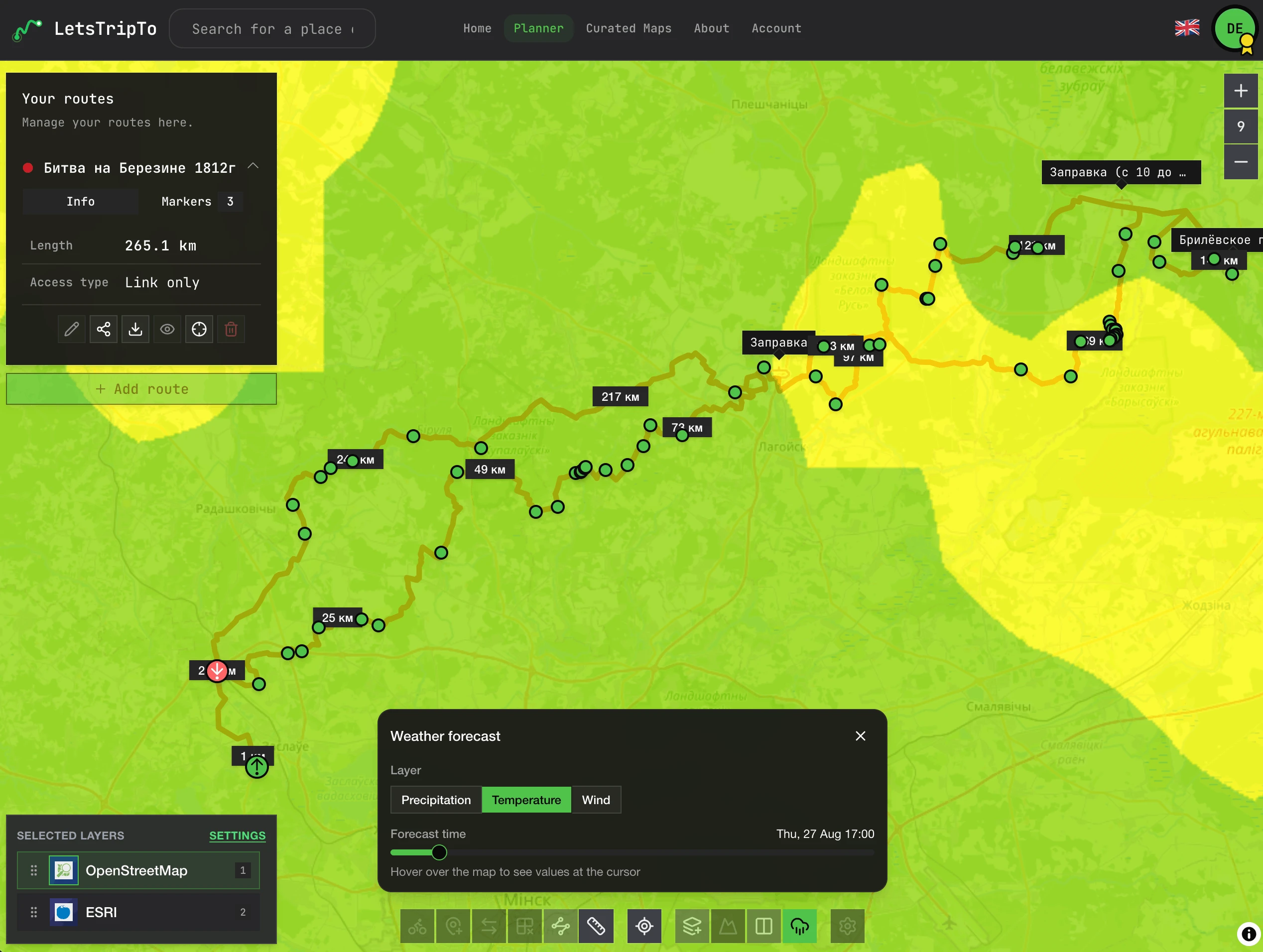Screen dimensions: 1263x952
Task: Click the ESRI layer thumbnail icon
Action: click(x=63, y=912)
